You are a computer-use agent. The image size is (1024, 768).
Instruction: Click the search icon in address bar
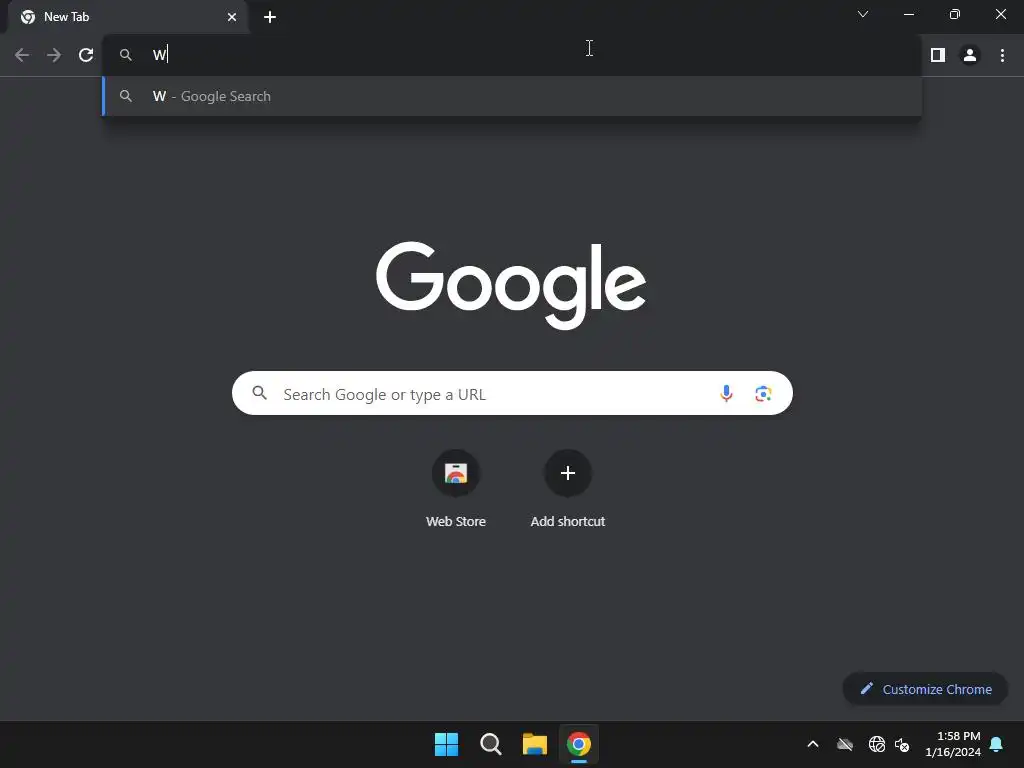tap(125, 55)
